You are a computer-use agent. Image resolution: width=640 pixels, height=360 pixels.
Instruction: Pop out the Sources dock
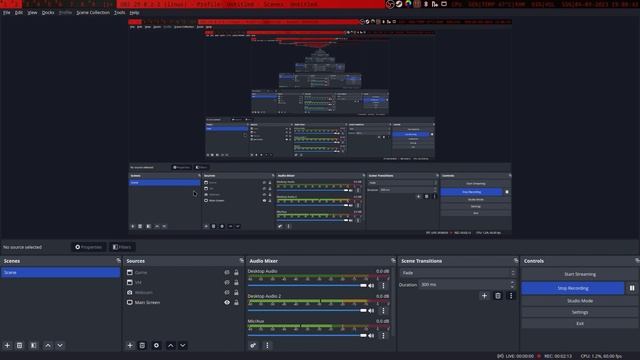pyautogui.click(x=241, y=260)
